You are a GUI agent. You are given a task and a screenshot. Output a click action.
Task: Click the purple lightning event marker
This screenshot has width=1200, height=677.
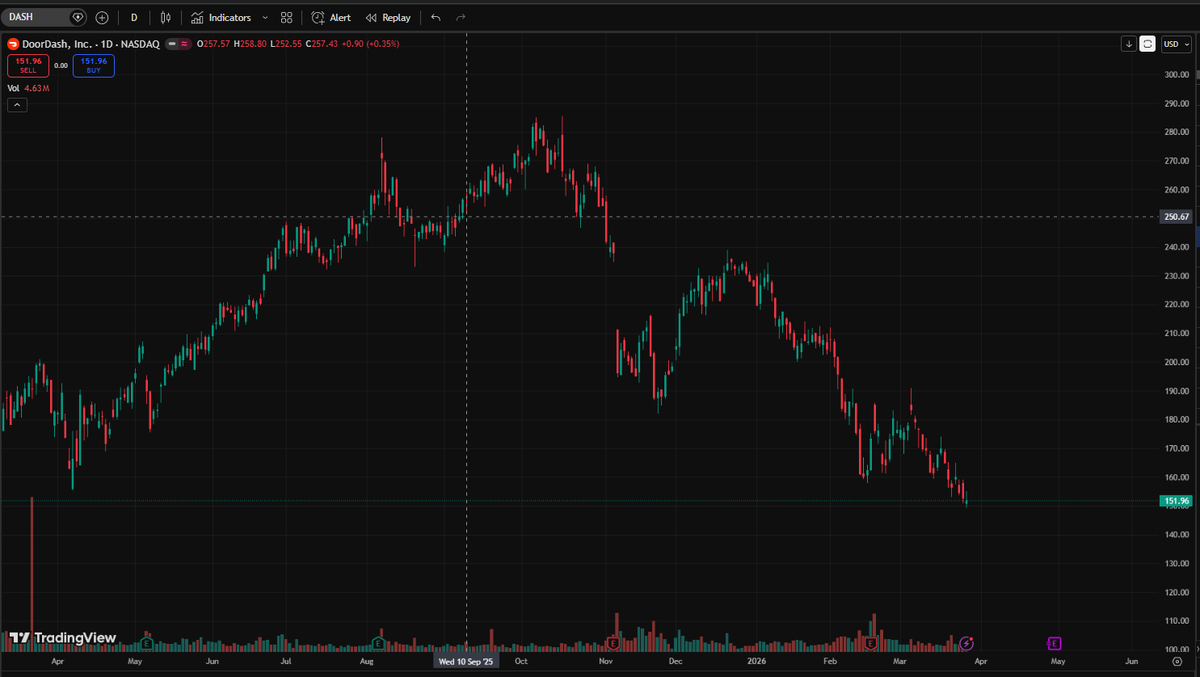click(967, 643)
